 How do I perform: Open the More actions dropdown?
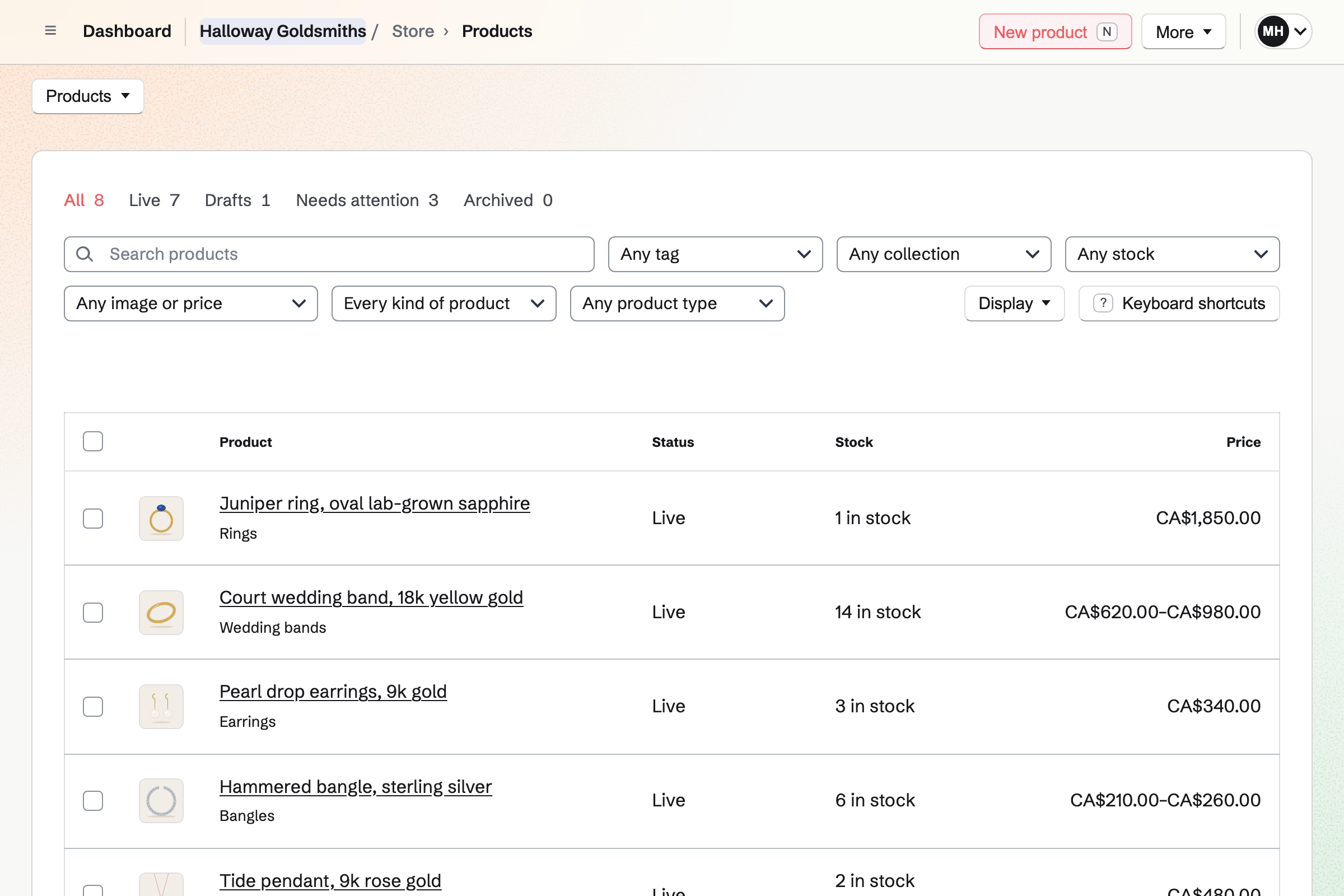tap(1183, 32)
